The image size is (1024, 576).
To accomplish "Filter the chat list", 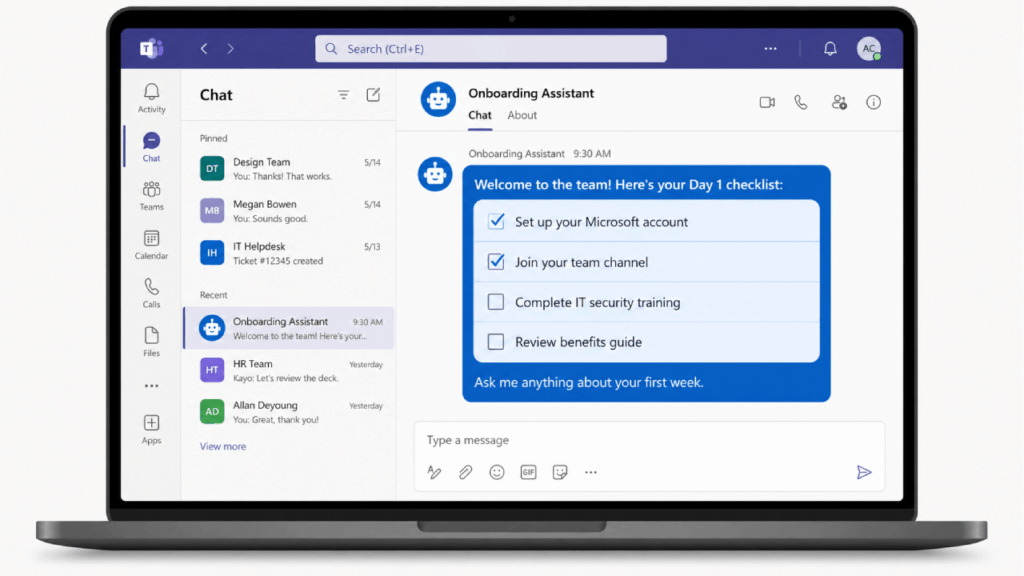I will (344, 95).
